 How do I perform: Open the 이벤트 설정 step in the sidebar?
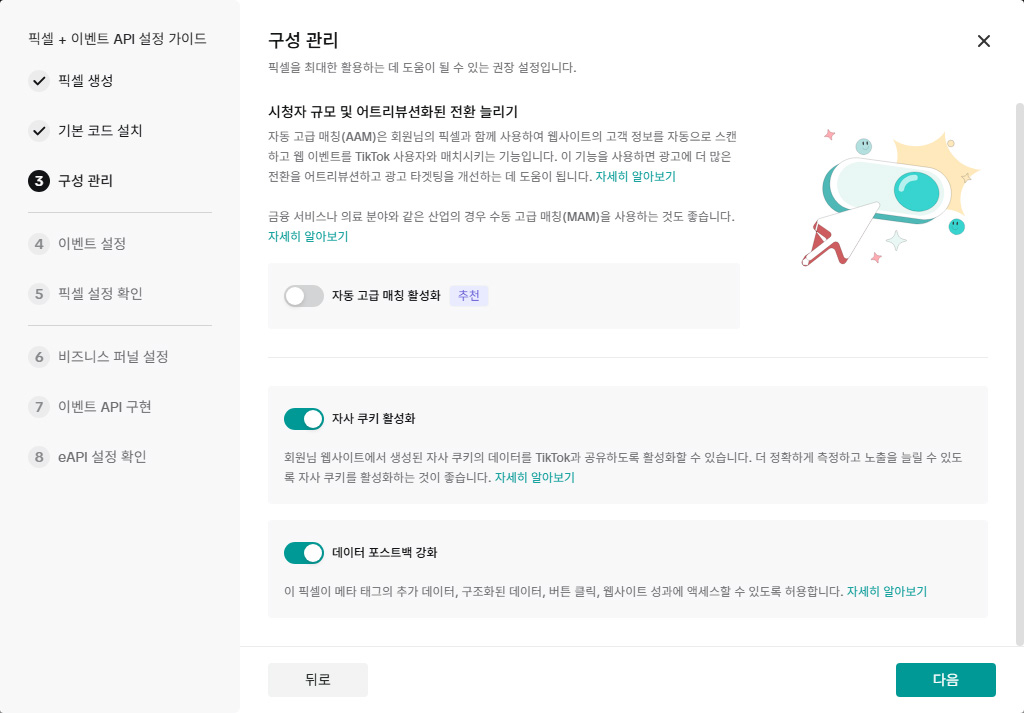[x=92, y=244]
